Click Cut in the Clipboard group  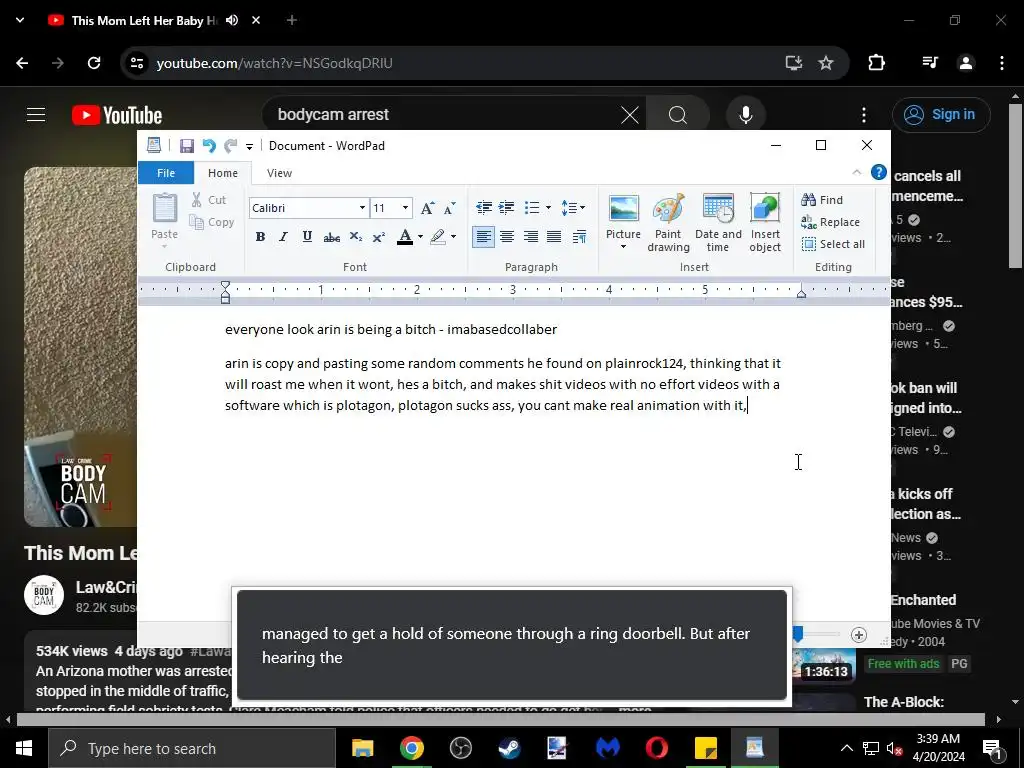(208, 200)
